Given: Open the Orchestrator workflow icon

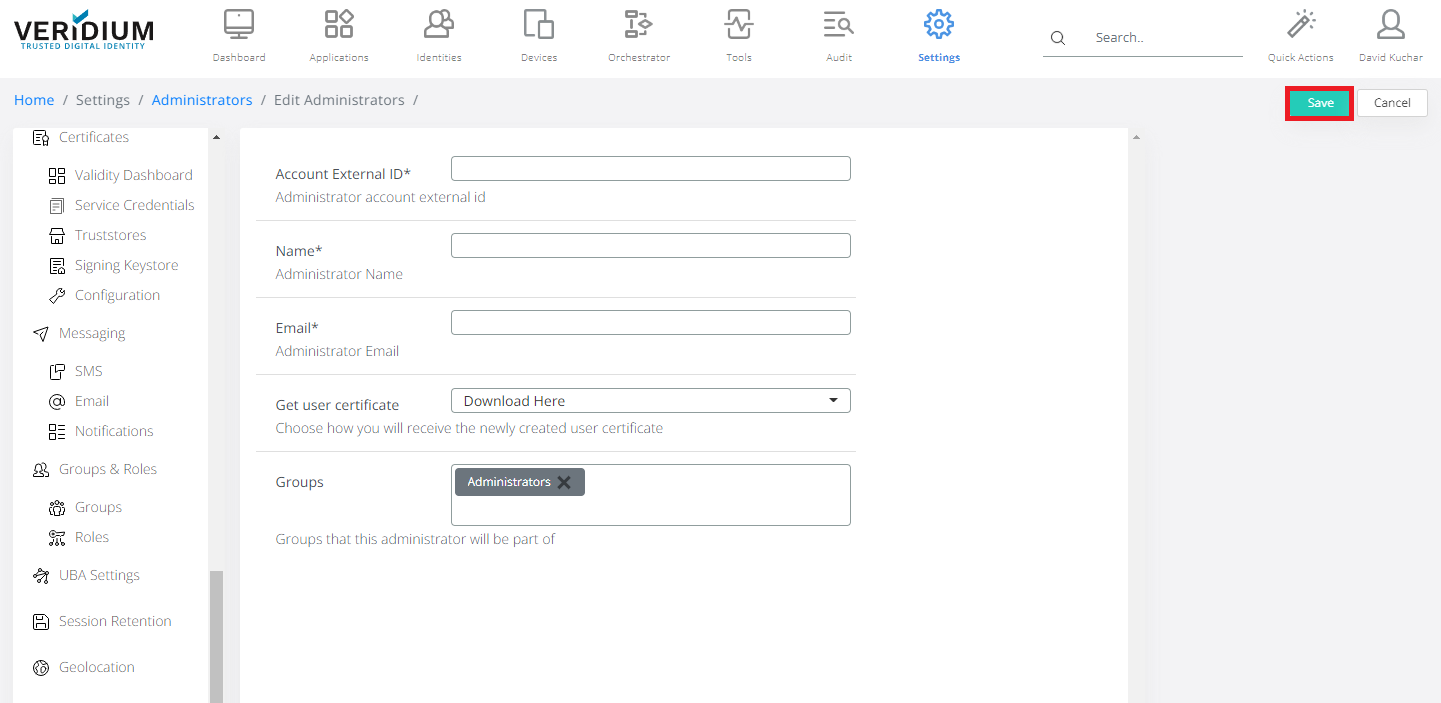Looking at the screenshot, I should [638, 24].
